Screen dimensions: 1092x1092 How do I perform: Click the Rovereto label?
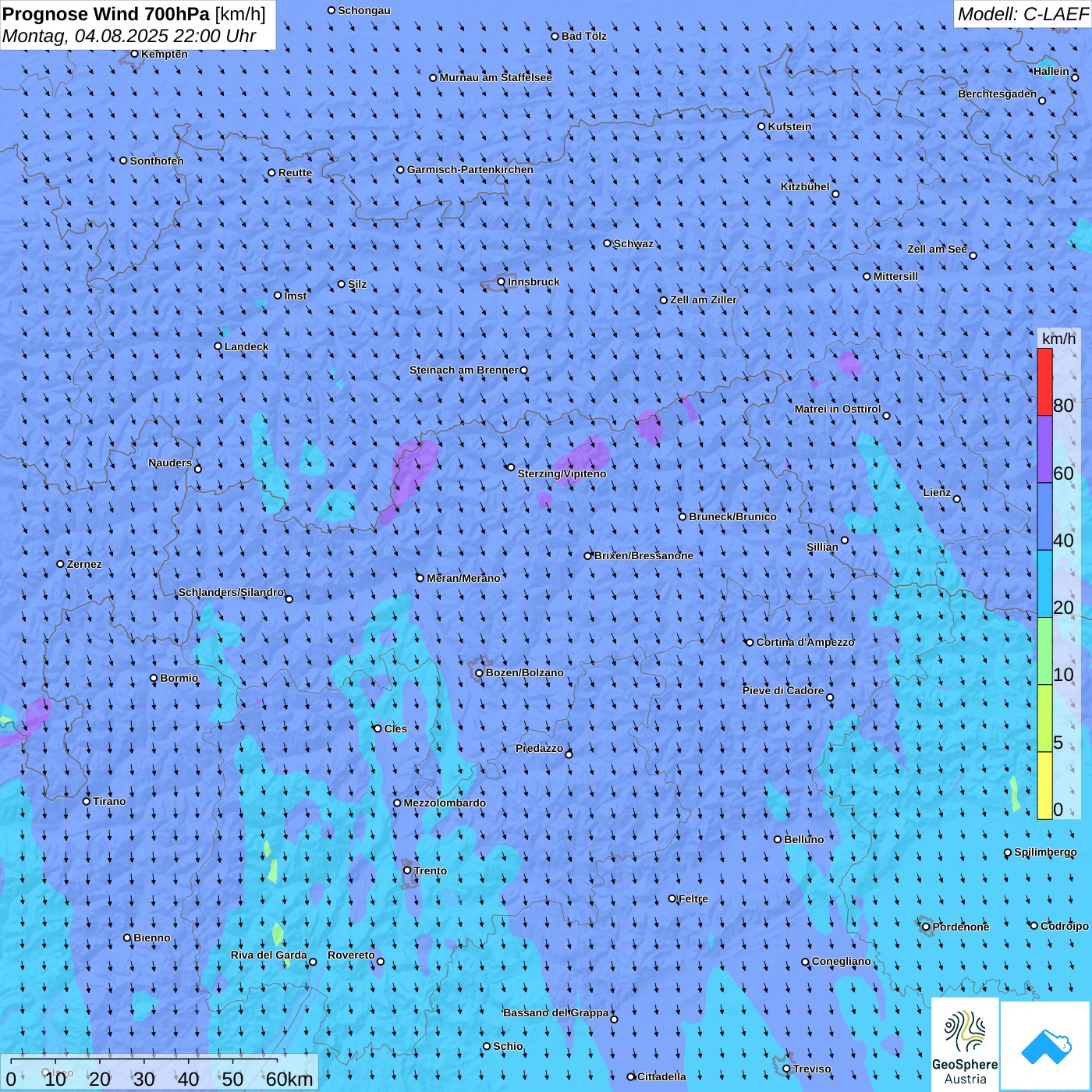click(x=351, y=955)
